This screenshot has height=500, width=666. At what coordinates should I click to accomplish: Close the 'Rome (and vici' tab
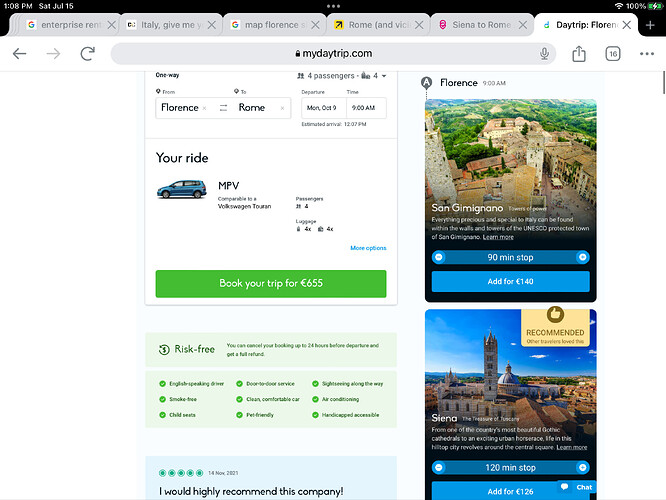[419, 25]
